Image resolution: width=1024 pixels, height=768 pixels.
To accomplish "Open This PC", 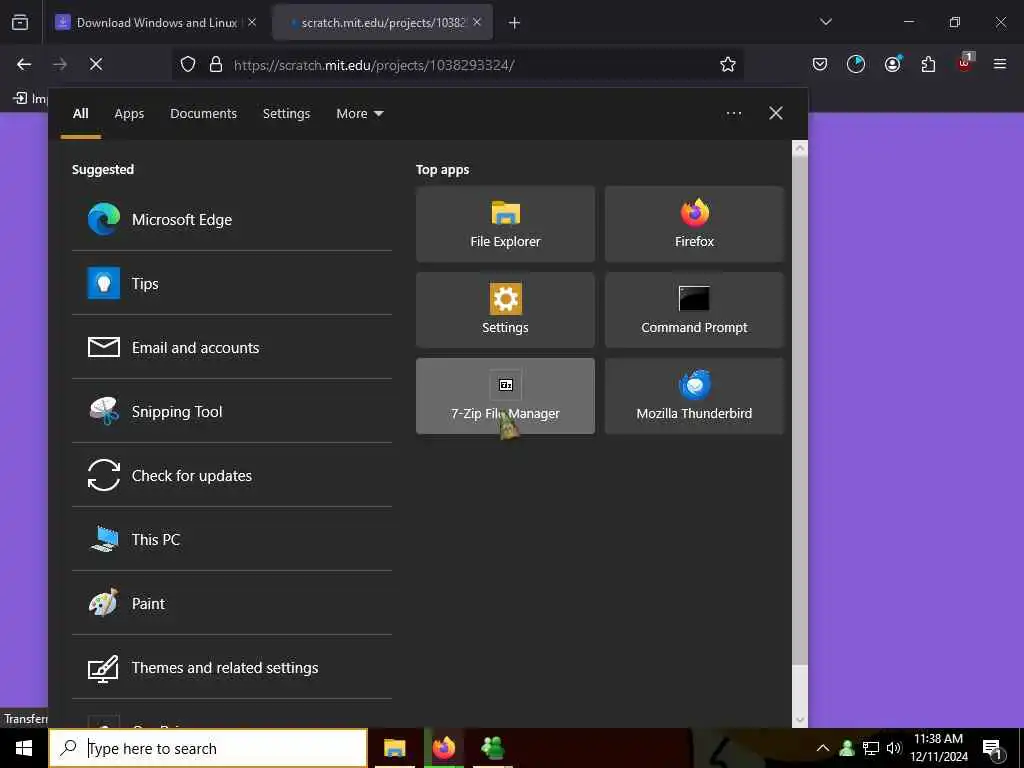I will 232,539.
